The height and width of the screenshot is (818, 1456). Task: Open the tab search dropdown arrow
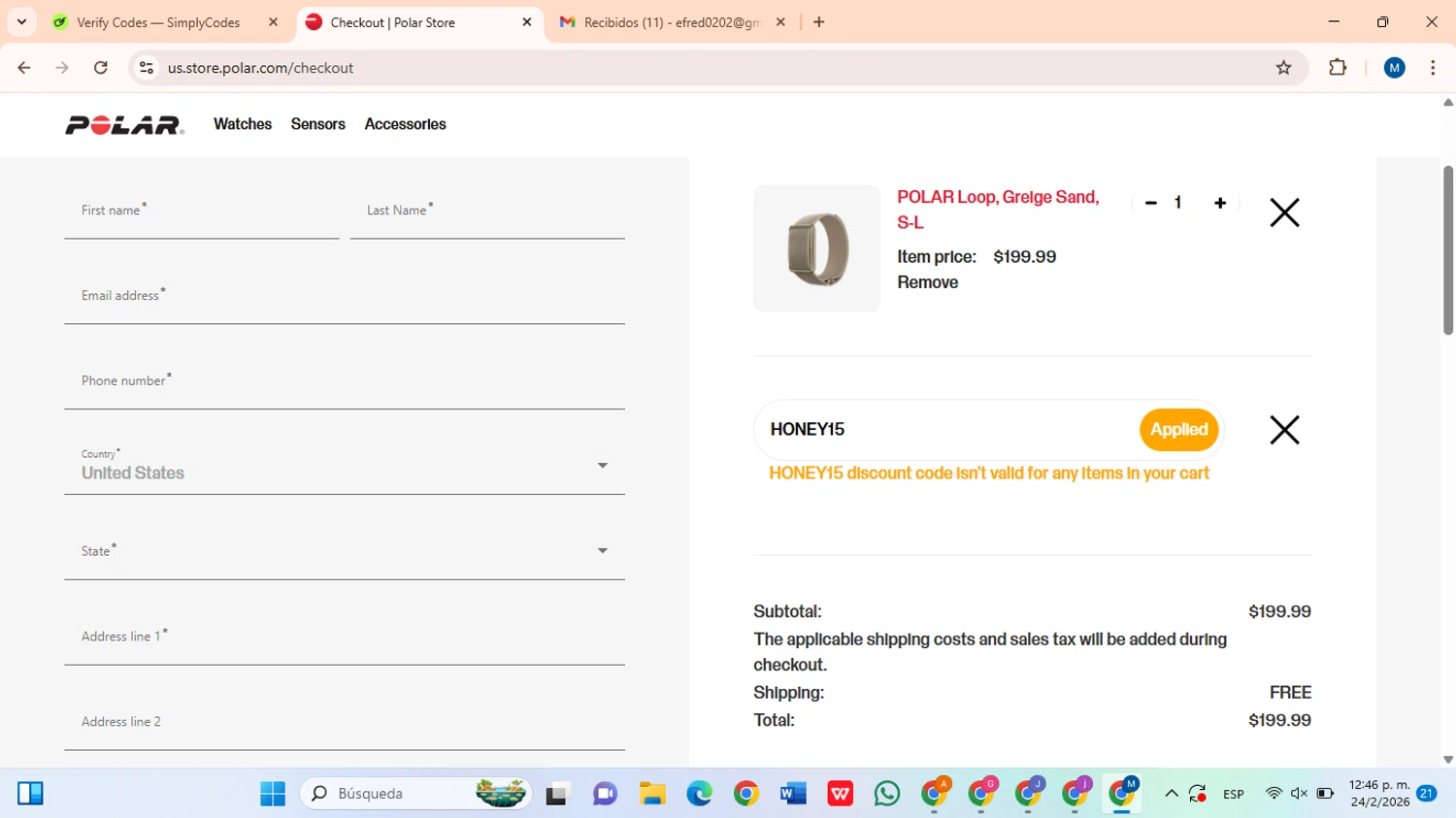pyautogui.click(x=21, y=22)
